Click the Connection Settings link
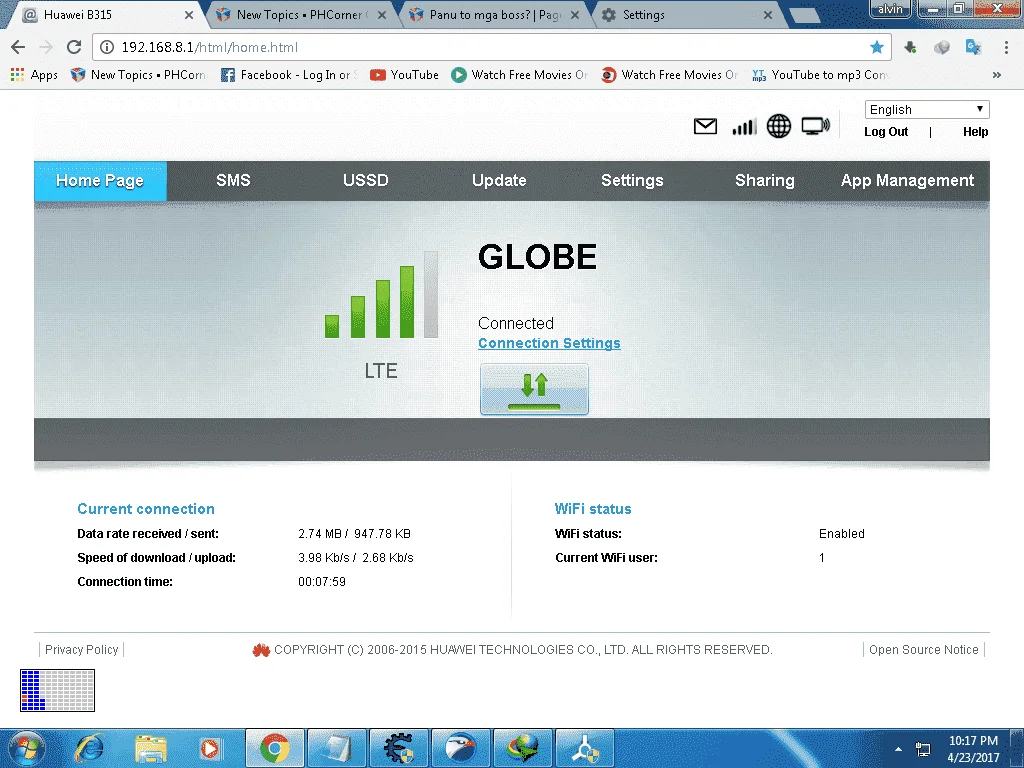Image resolution: width=1024 pixels, height=768 pixels. tap(549, 343)
